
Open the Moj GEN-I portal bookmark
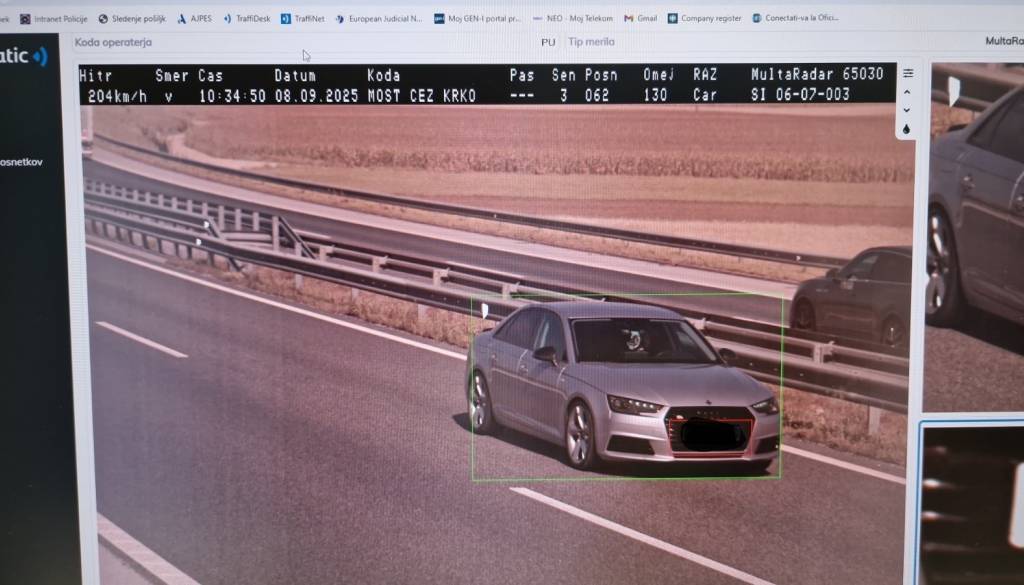tap(478, 18)
